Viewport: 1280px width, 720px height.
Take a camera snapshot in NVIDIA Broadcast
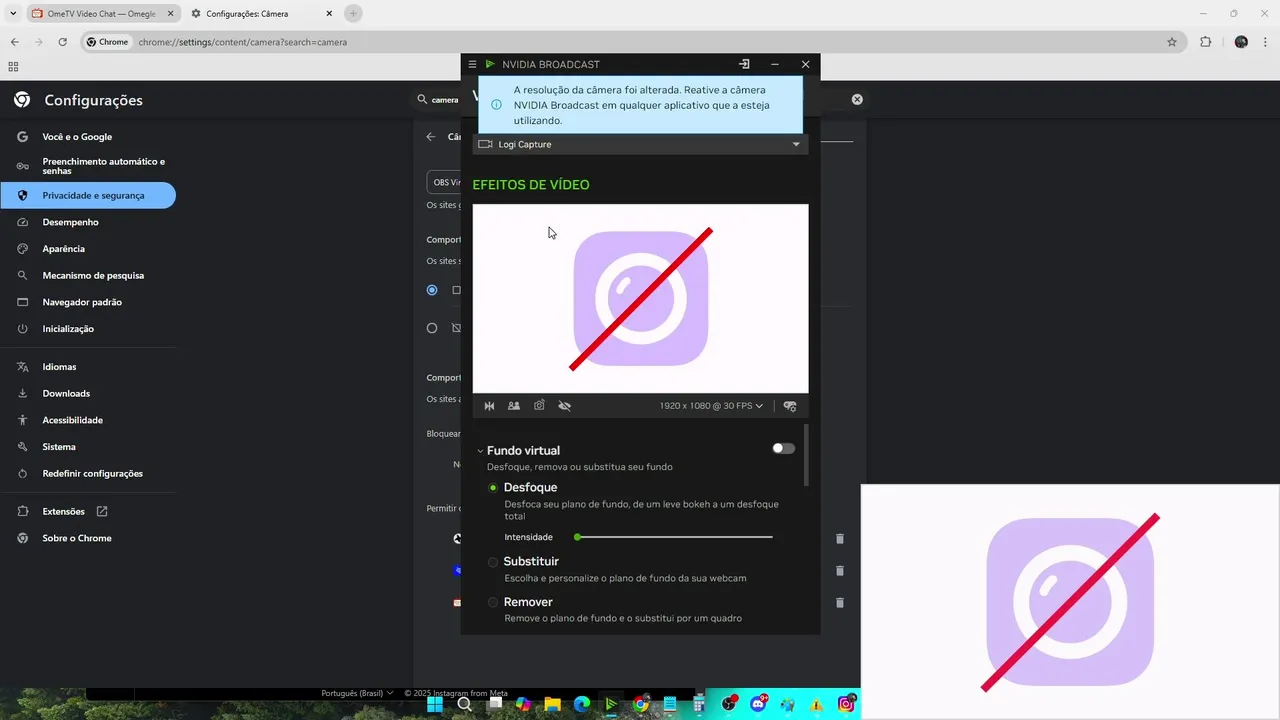[x=539, y=406]
